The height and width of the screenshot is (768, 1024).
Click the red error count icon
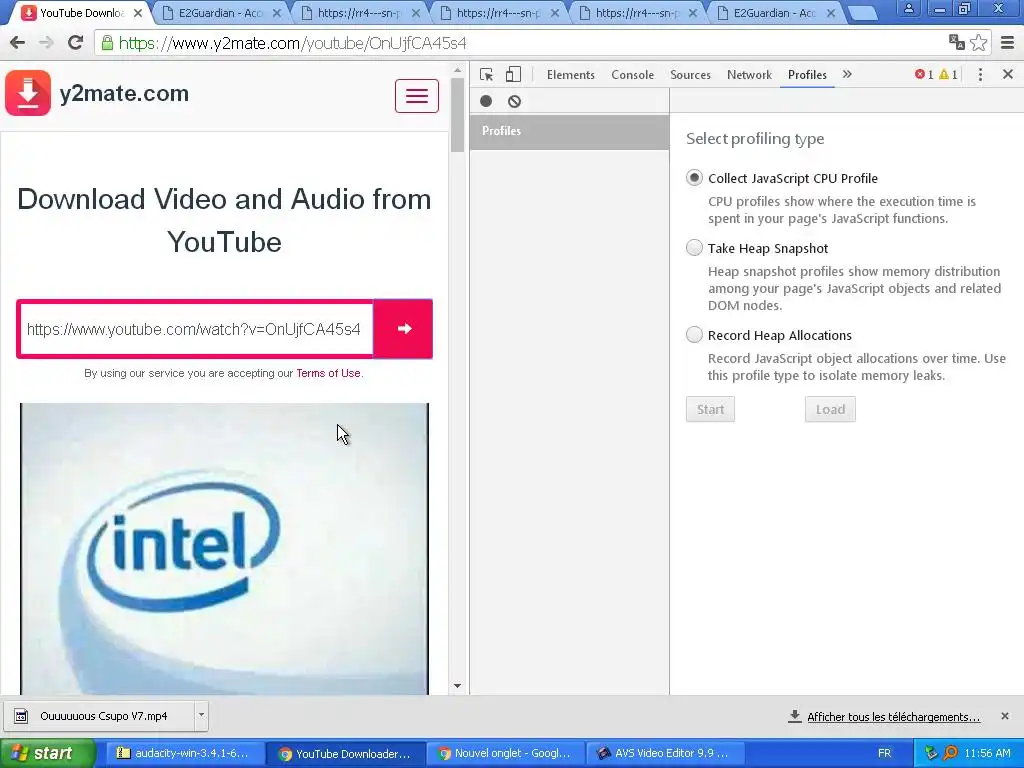coord(920,74)
